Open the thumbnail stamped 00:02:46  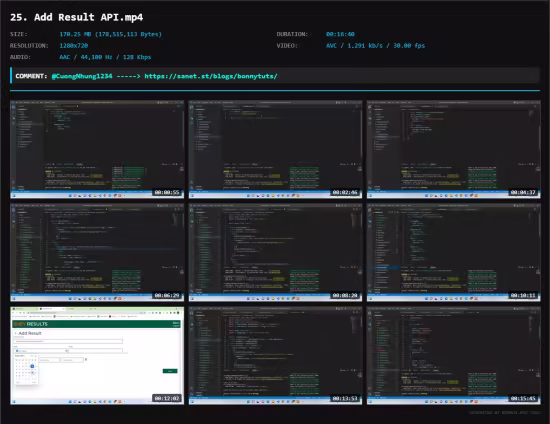(275, 149)
